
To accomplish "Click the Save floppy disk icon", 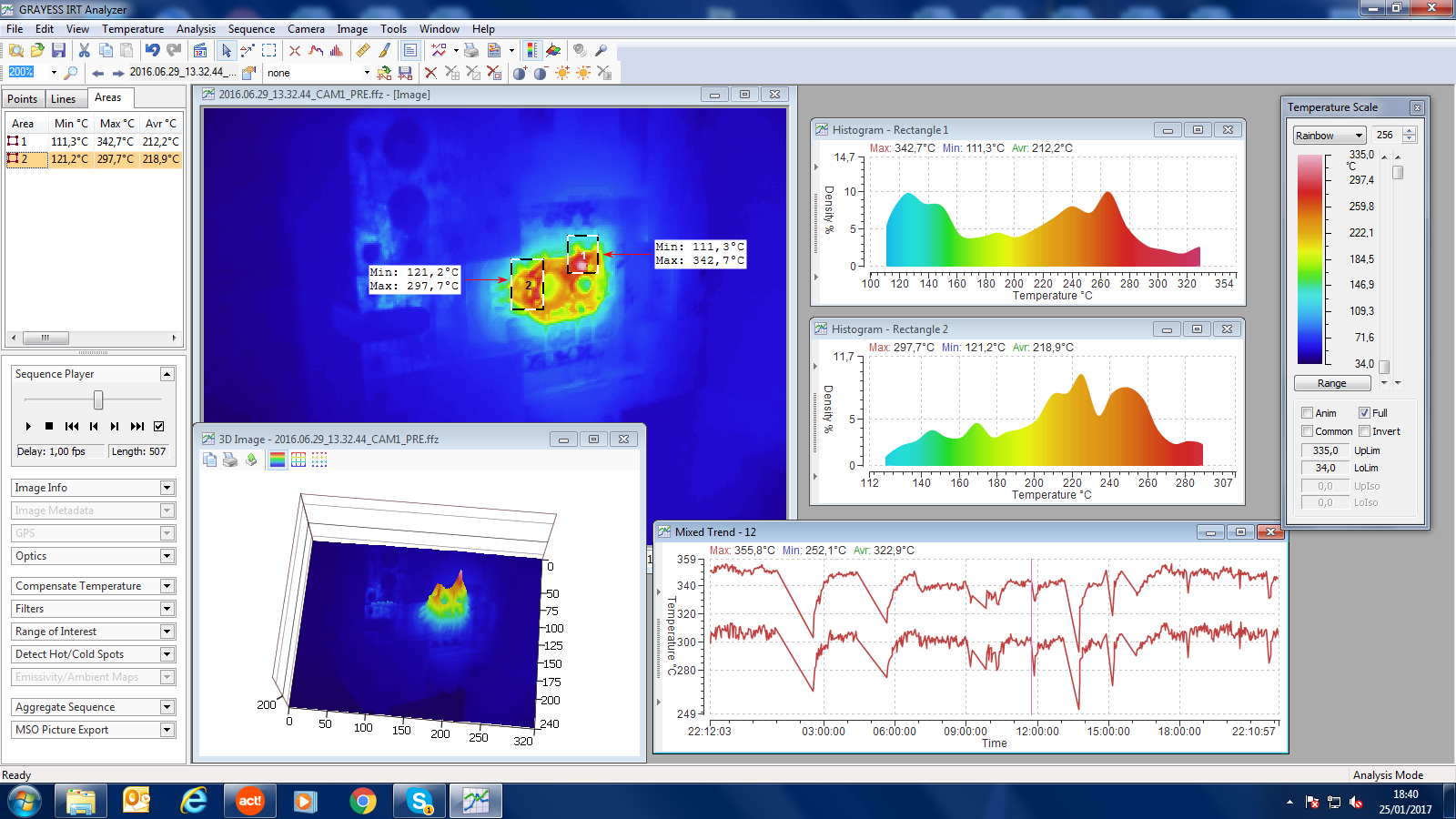I will [58, 51].
